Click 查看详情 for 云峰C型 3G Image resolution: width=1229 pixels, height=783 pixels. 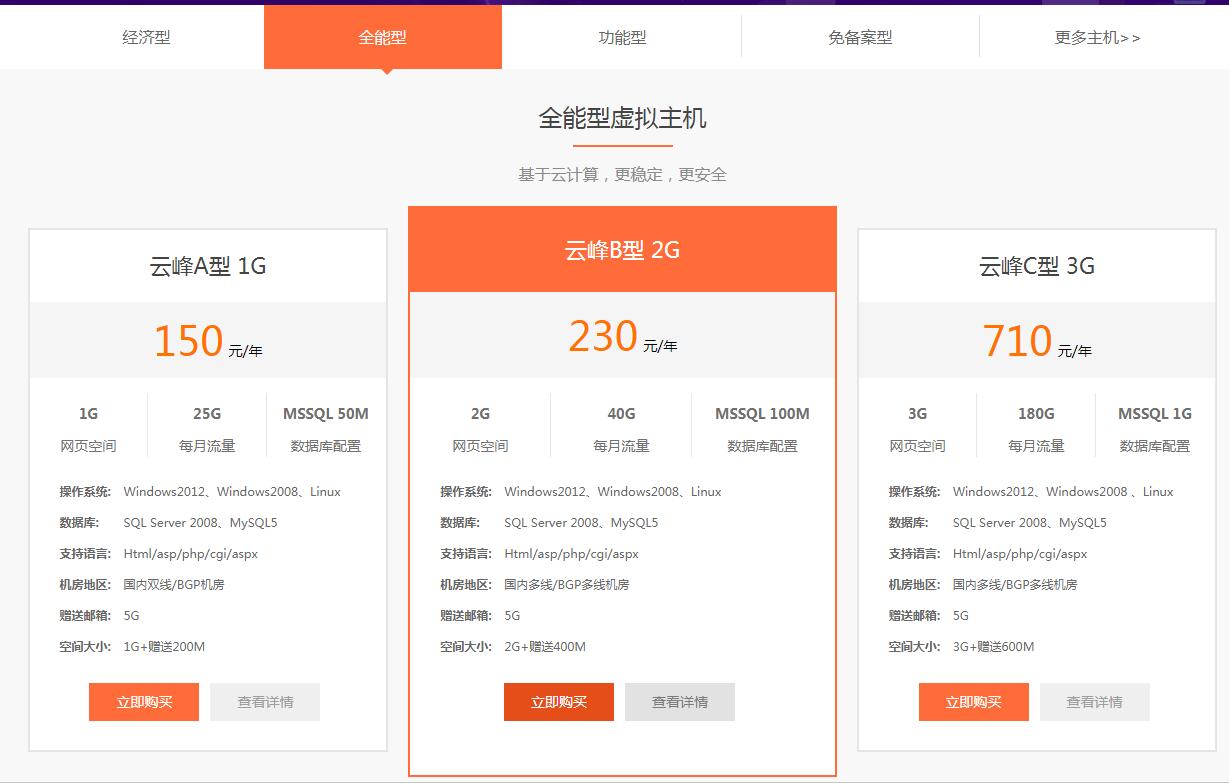tap(1095, 702)
